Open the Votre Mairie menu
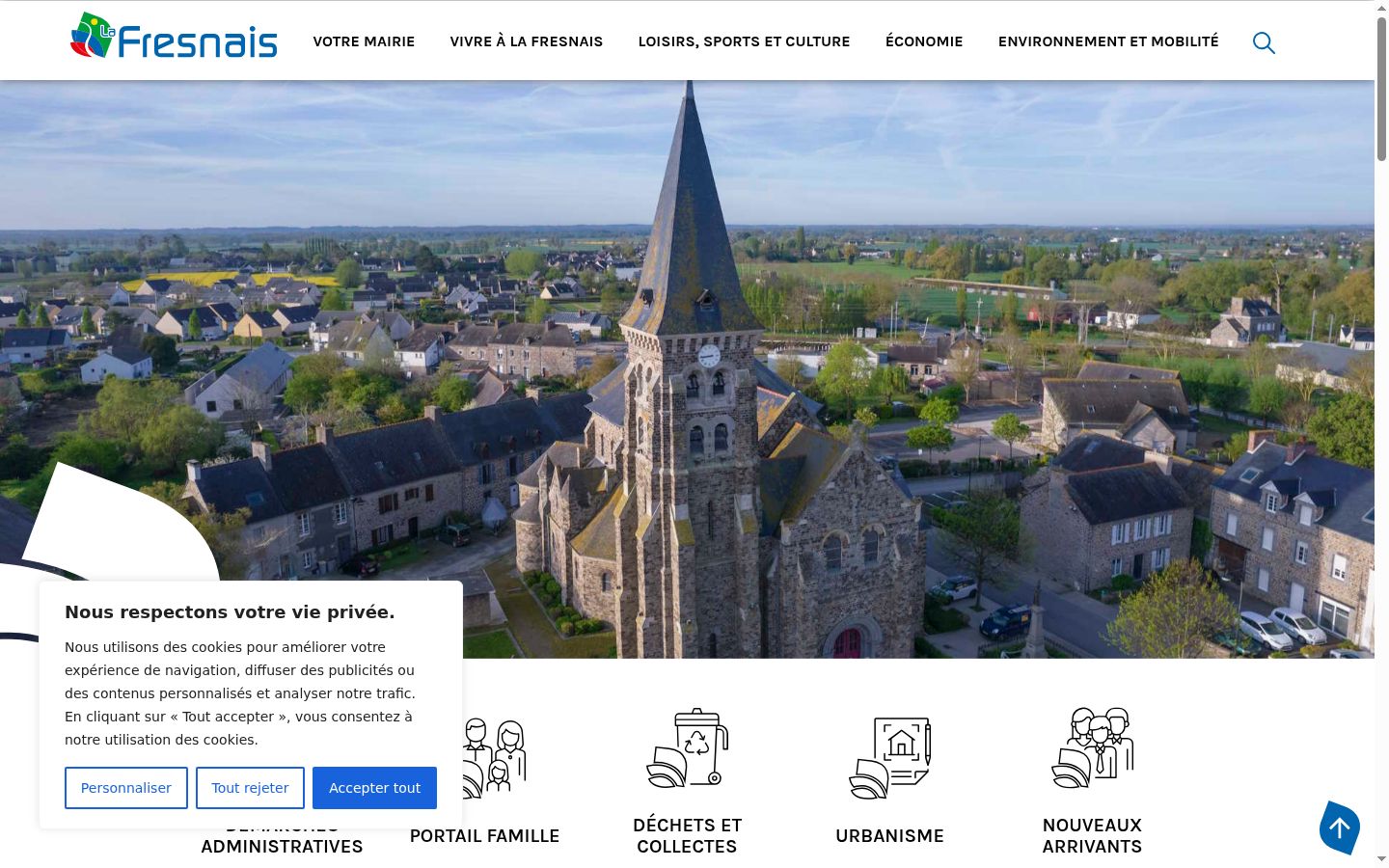Screen dimensions: 1389x868 [364, 41]
